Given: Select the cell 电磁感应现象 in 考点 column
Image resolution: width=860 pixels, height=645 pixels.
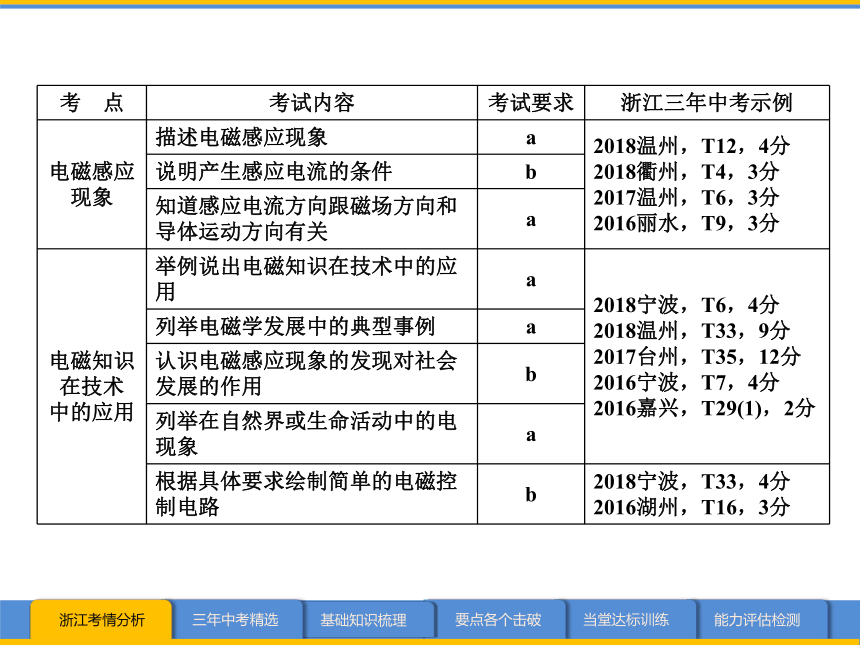Looking at the screenshot, I should pyautogui.click(x=92, y=184).
